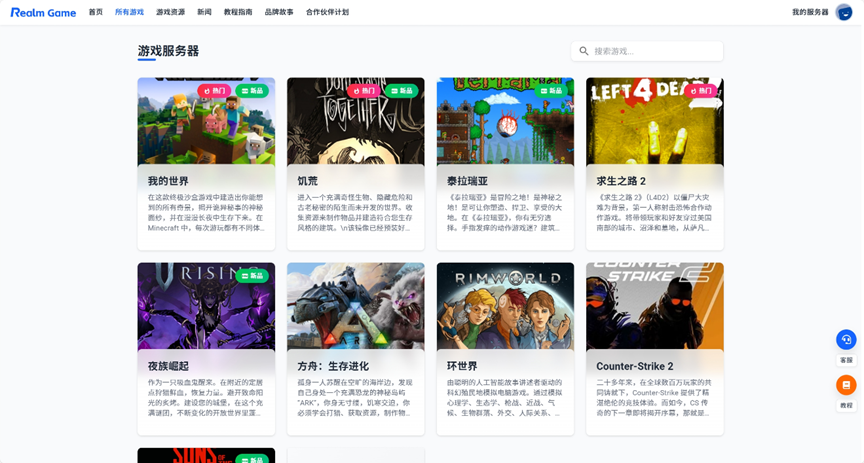Open the 饥荒 title
This screenshot has width=864, height=463.
(x=307, y=181)
